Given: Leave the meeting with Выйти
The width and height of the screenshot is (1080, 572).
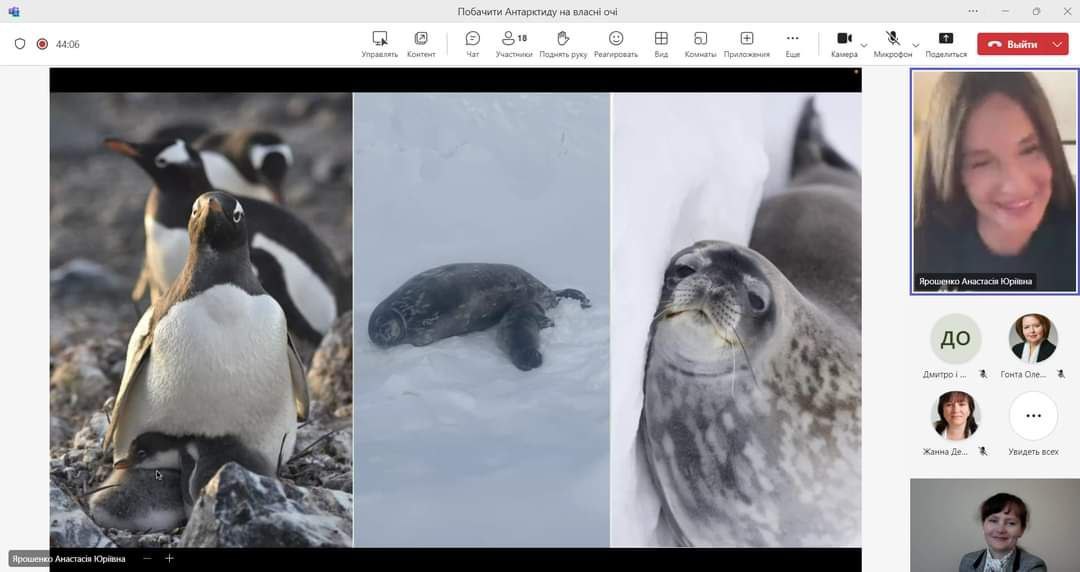Looking at the screenshot, I should 1012,44.
